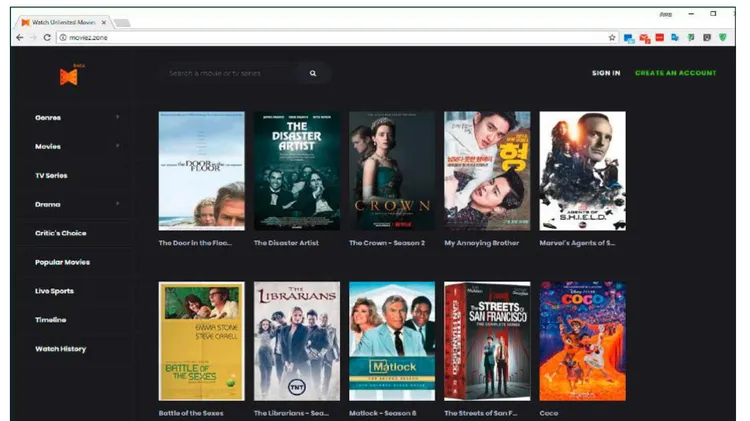The width and height of the screenshot is (750, 421).
Task: Click 'Matlock - Season 8' title text
Action: [383, 413]
